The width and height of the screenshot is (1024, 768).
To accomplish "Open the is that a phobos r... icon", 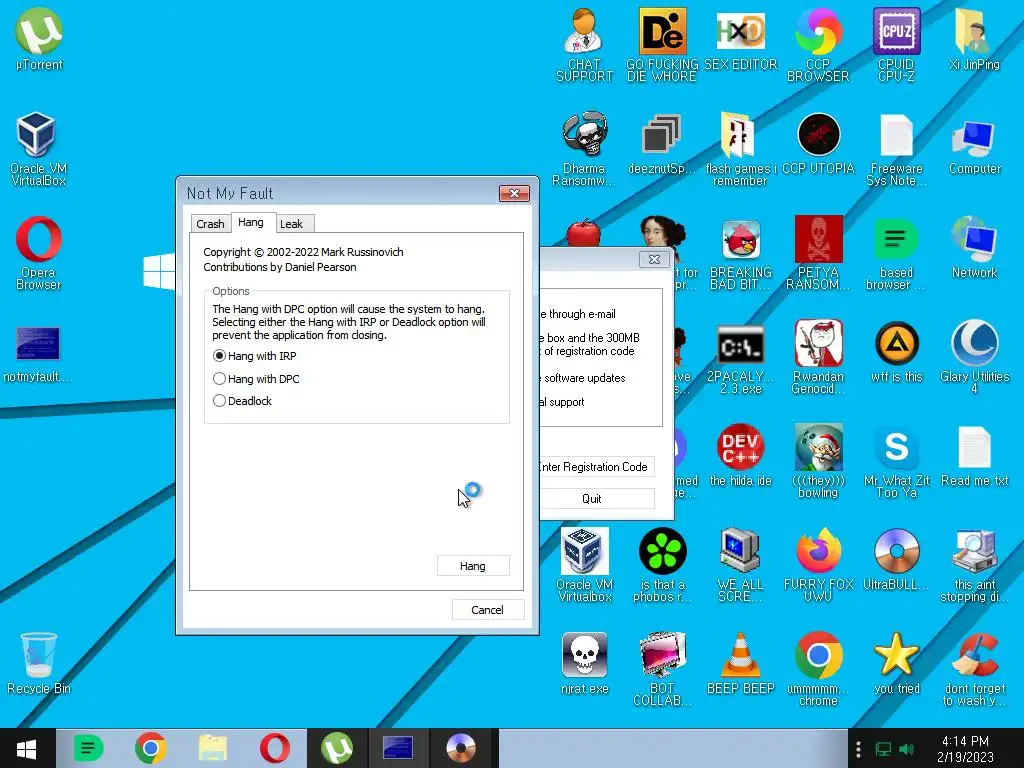I will [x=662, y=566].
